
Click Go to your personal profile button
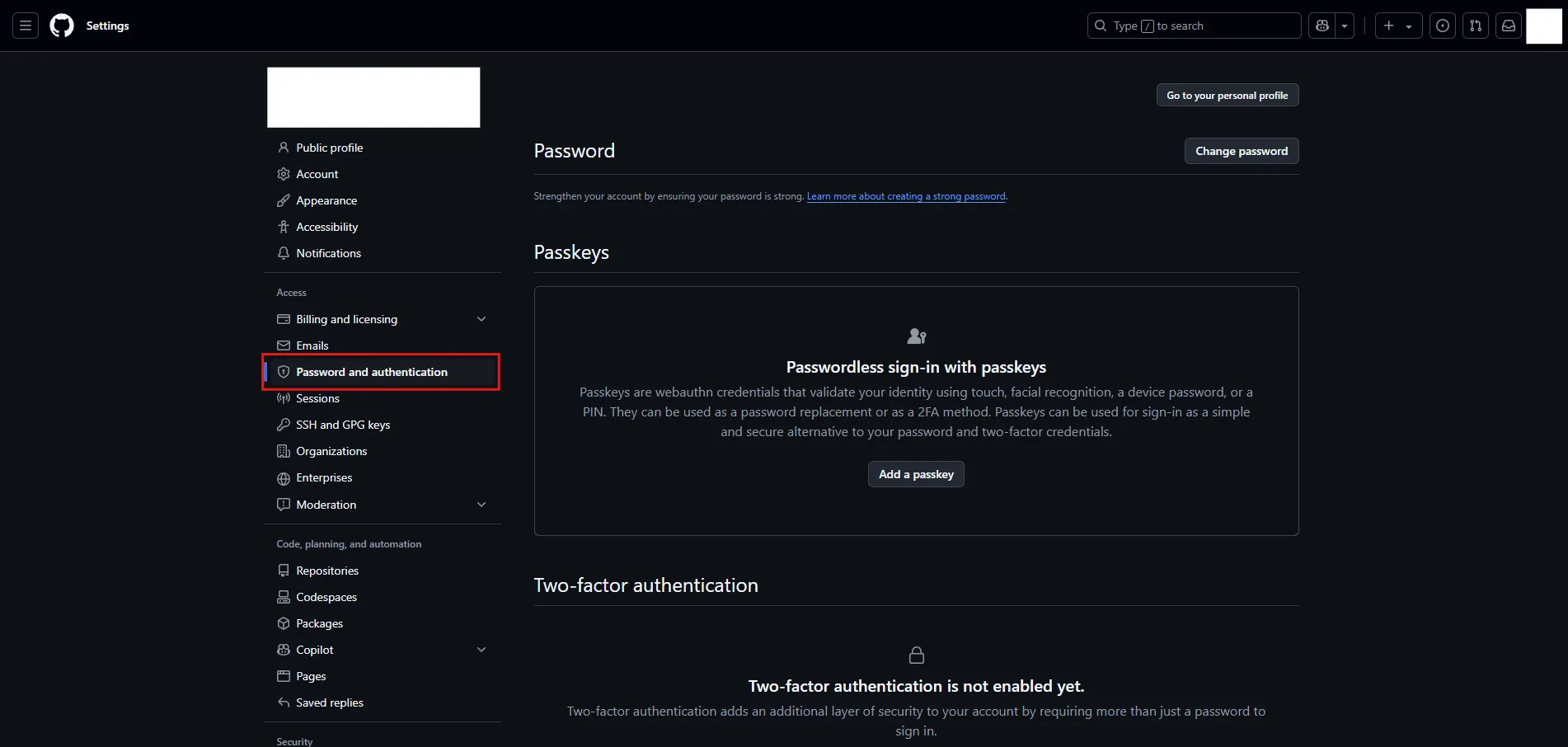(x=1228, y=95)
